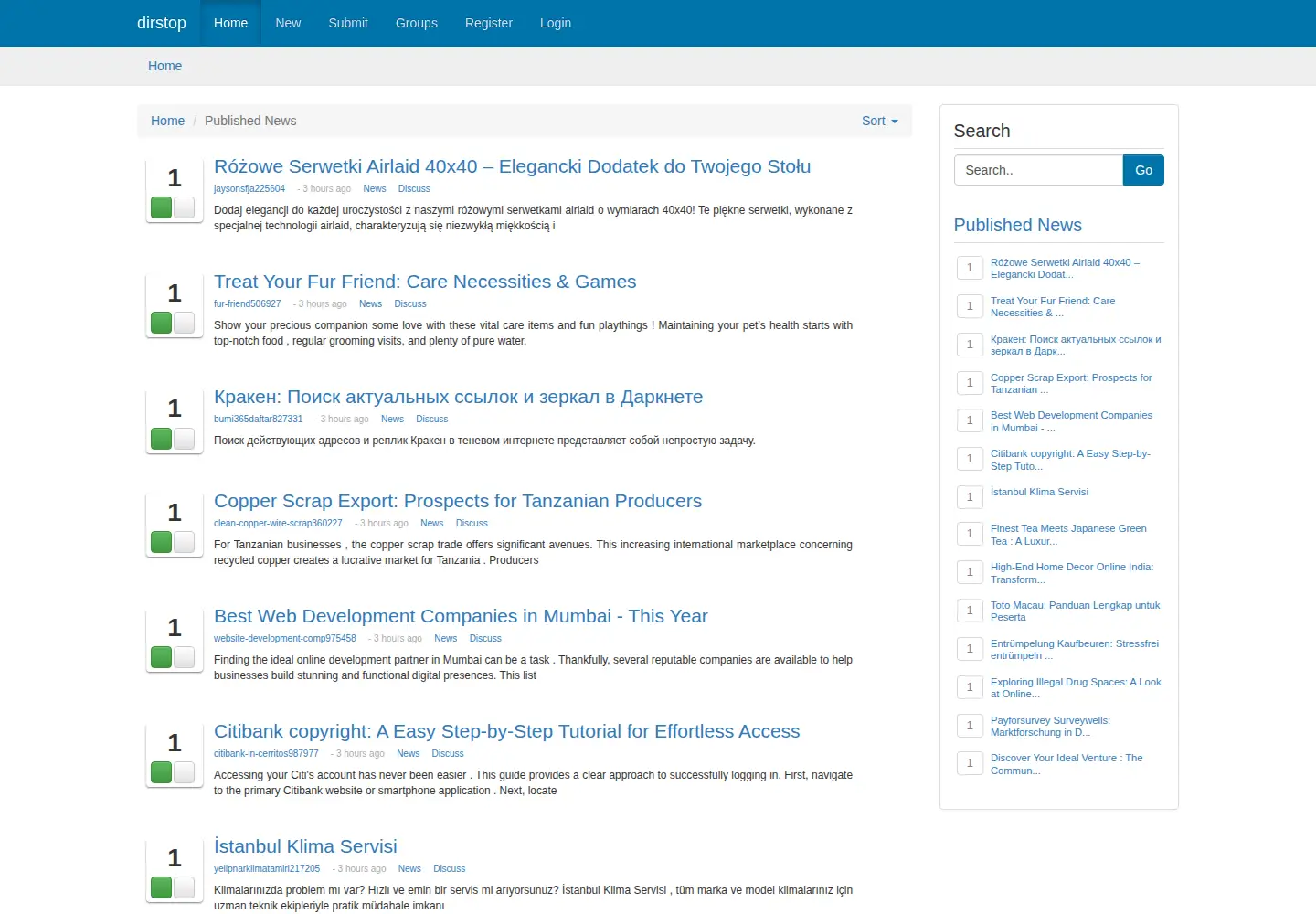Click the dirstop site logo

coord(162,23)
